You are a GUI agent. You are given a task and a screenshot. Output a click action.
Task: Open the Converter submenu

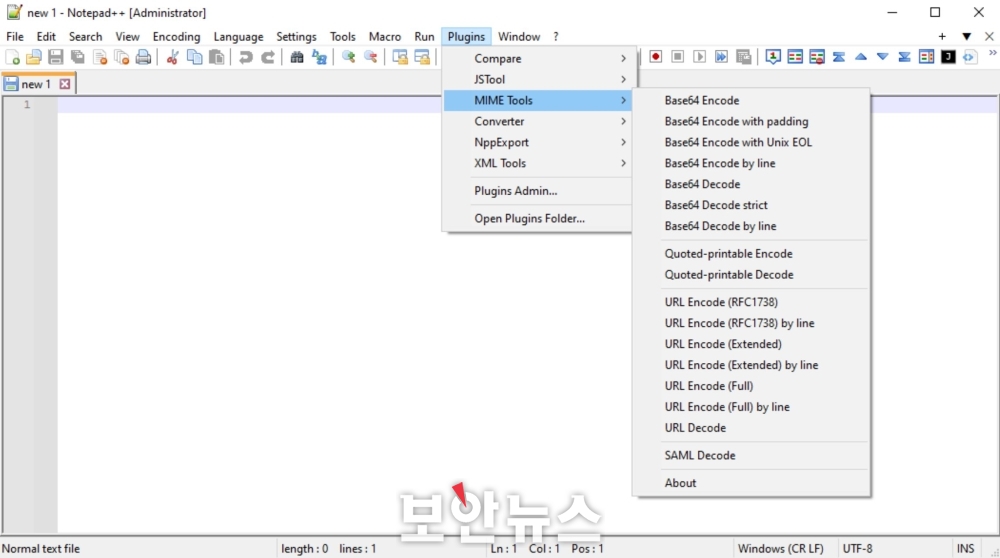pos(538,121)
